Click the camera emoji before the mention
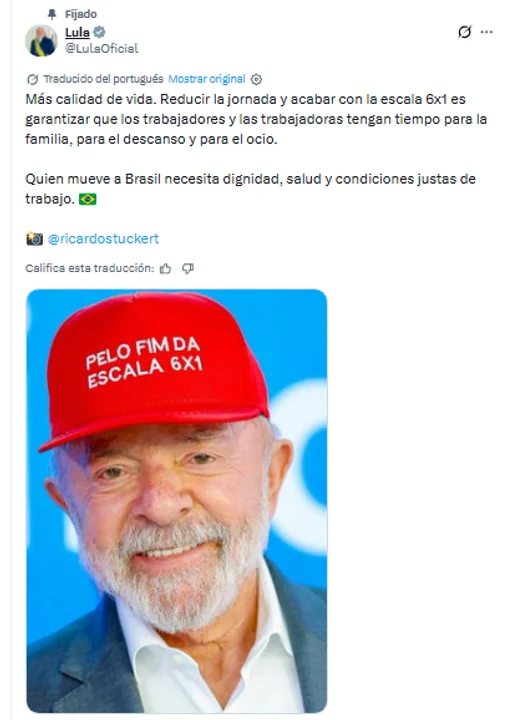 [x=34, y=239]
